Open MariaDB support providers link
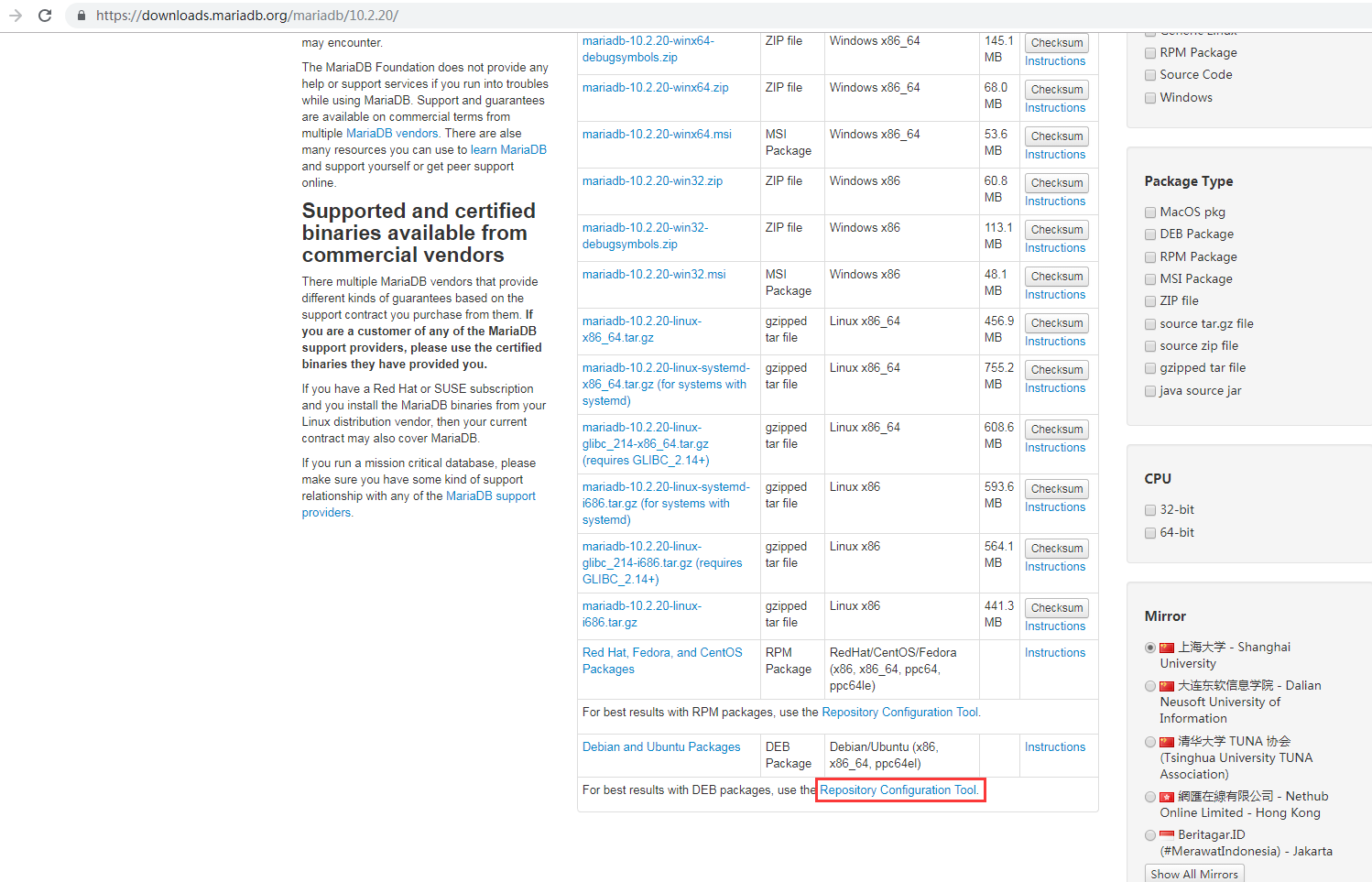This screenshot has height=882, width=1372. click(419, 505)
